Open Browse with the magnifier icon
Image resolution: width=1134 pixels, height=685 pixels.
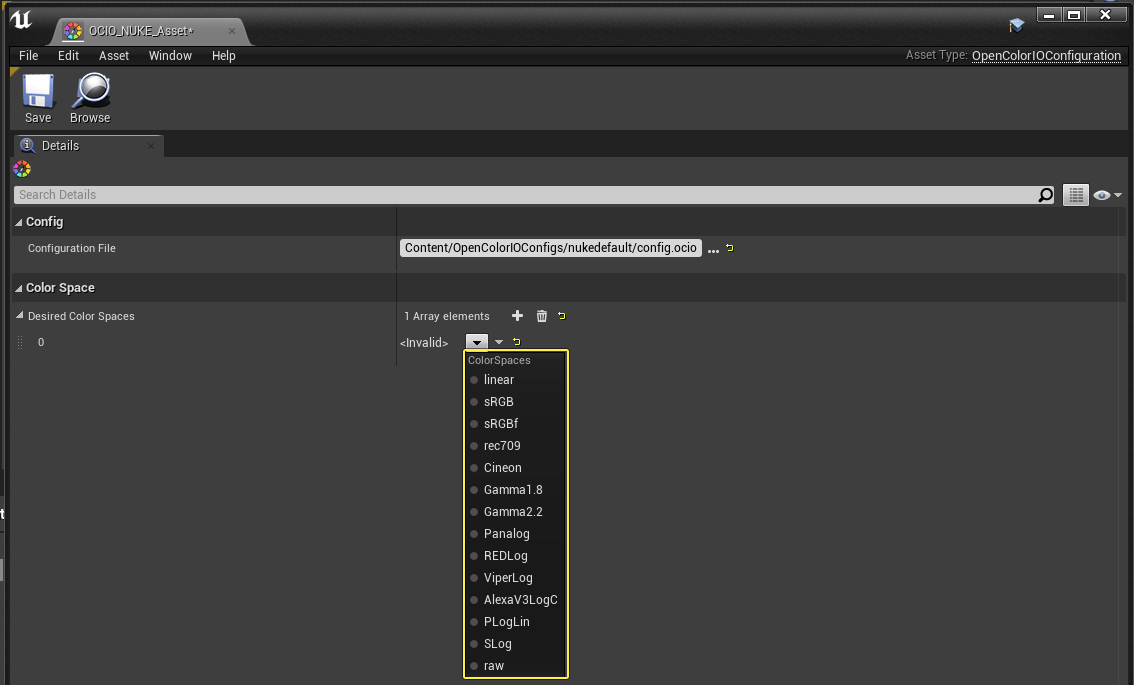pyautogui.click(x=91, y=92)
